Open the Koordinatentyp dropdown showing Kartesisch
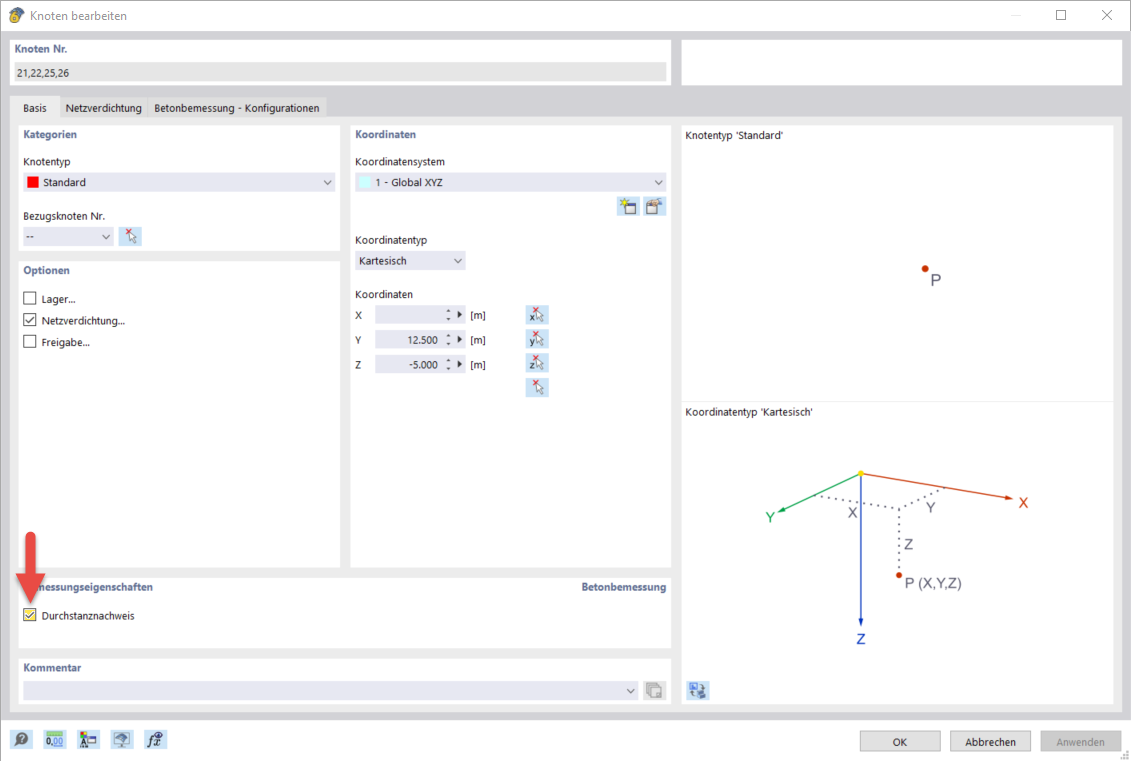This screenshot has width=1131, height=761. (458, 260)
